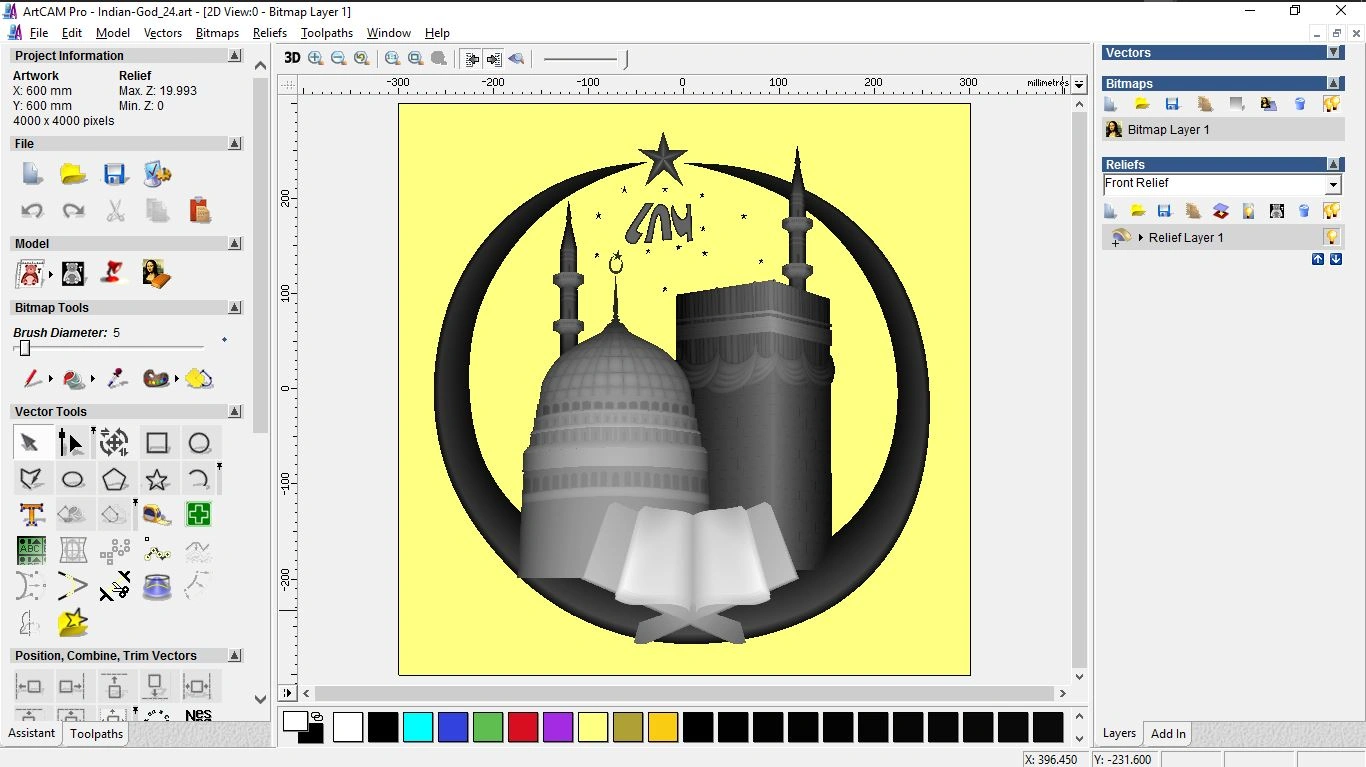Select the cyan color swatch
This screenshot has width=1366, height=767.
click(417, 727)
